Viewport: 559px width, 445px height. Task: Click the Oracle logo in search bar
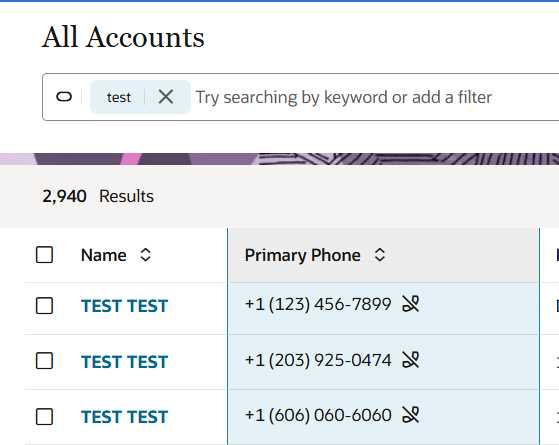point(64,97)
